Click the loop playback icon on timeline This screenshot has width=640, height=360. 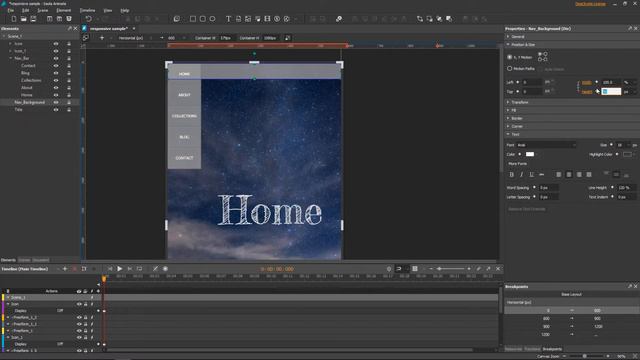click(x=140, y=269)
